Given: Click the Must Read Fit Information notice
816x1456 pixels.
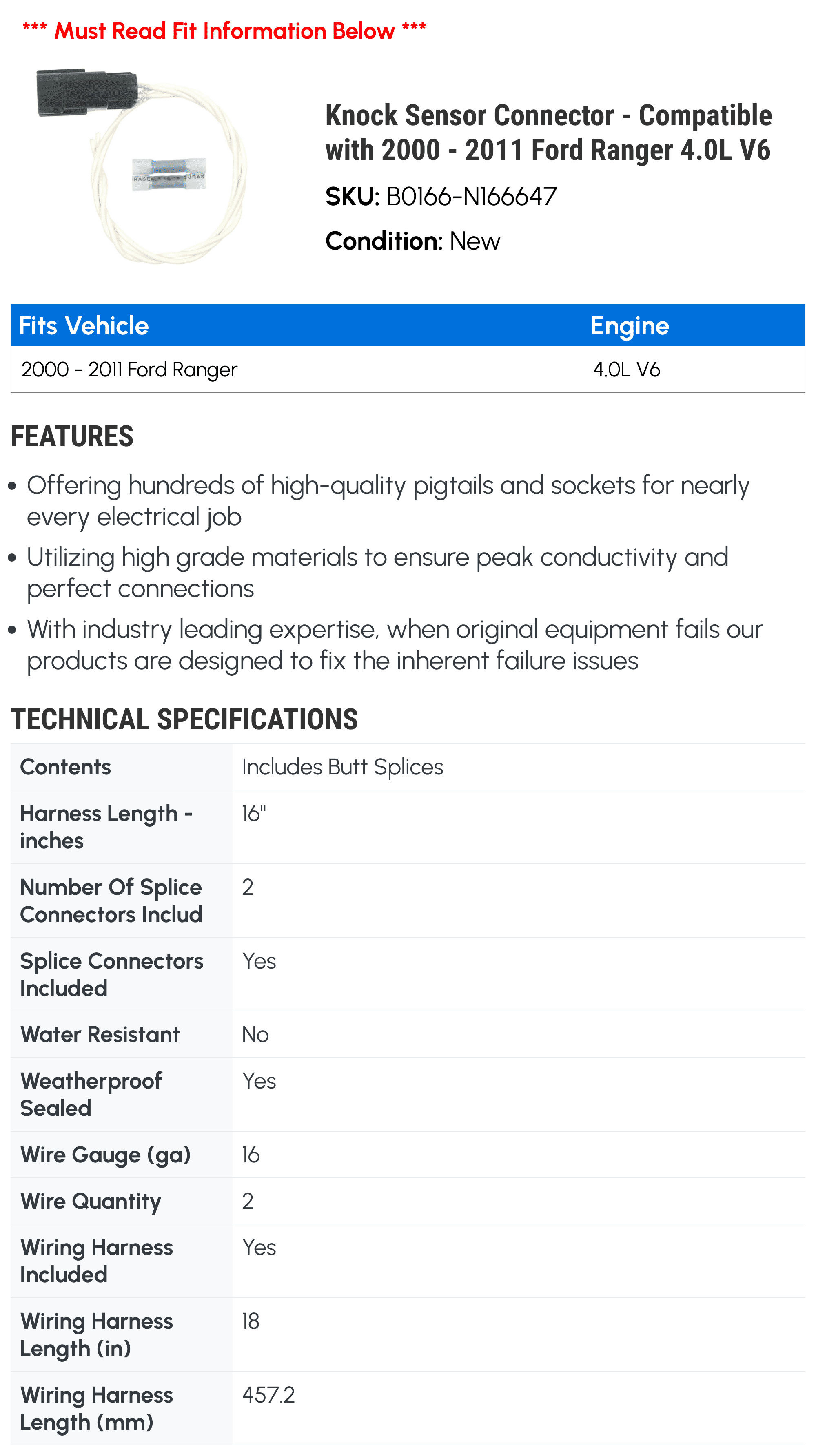Looking at the screenshot, I should (x=224, y=31).
